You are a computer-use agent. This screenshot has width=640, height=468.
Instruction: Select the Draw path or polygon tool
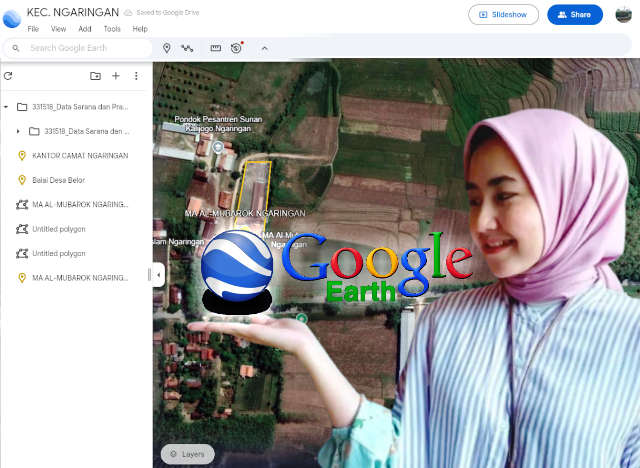186,48
